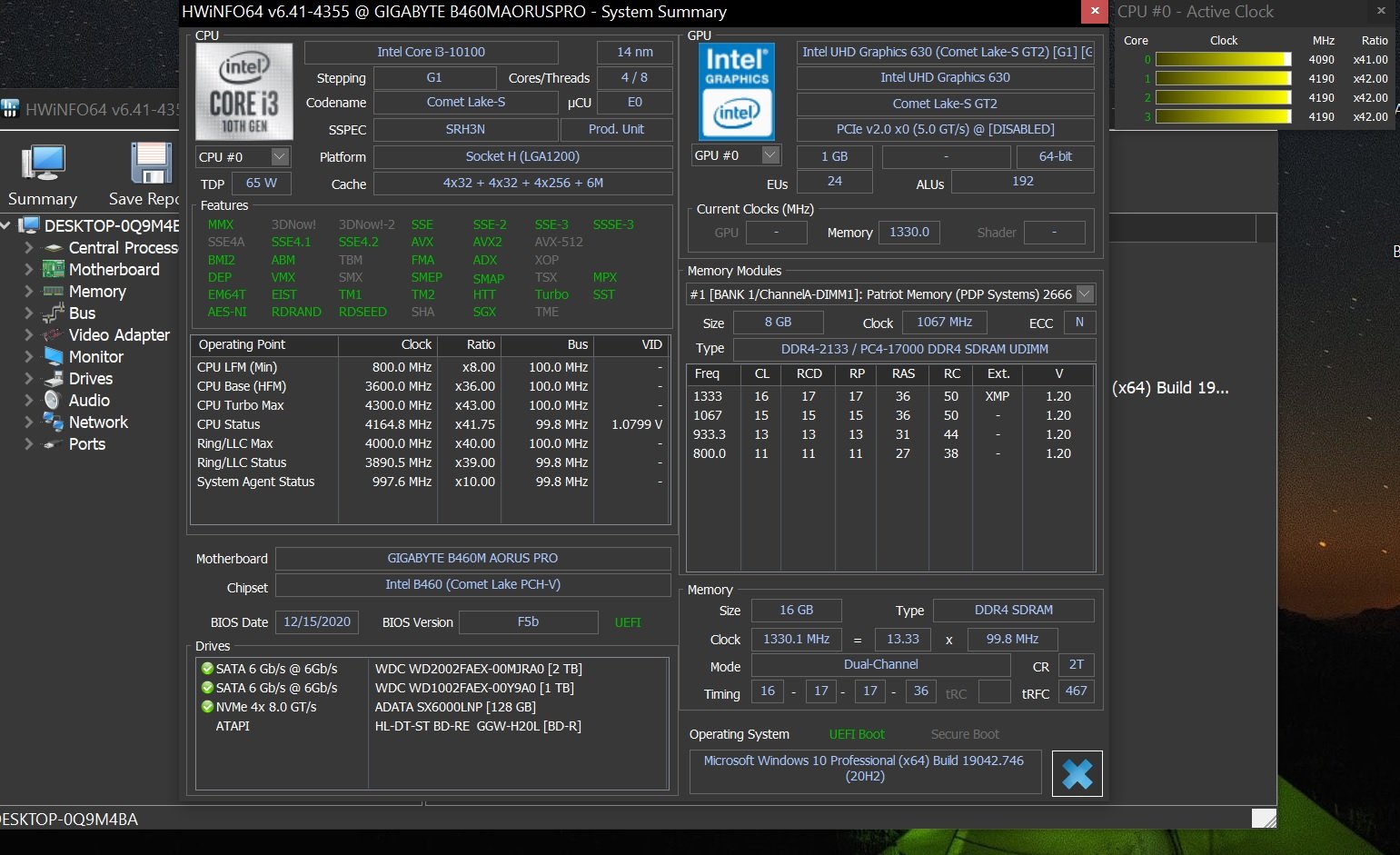Select the Bus tree icon
Viewport: 1400px width, 855px height.
(54, 313)
